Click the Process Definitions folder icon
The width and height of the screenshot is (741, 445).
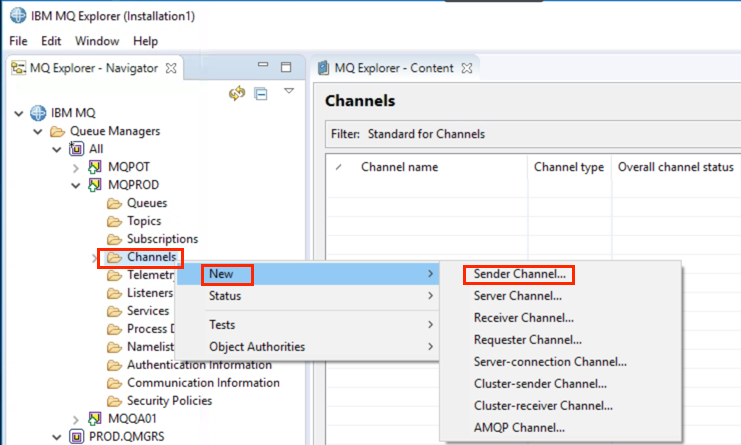(x=114, y=329)
